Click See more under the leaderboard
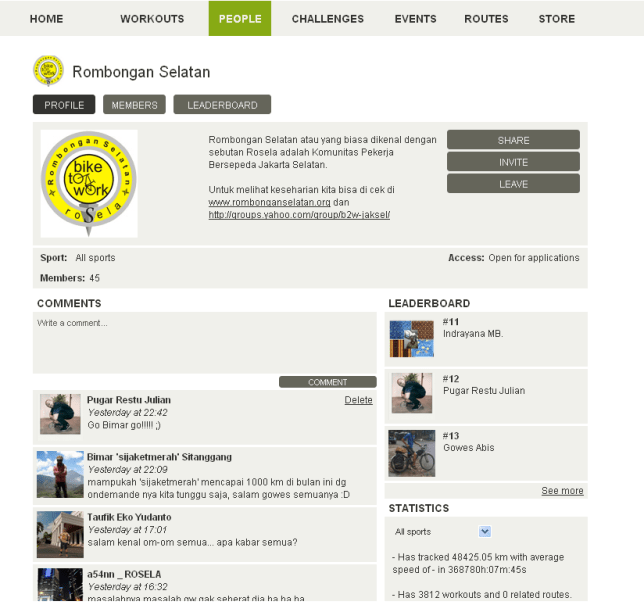 point(562,491)
